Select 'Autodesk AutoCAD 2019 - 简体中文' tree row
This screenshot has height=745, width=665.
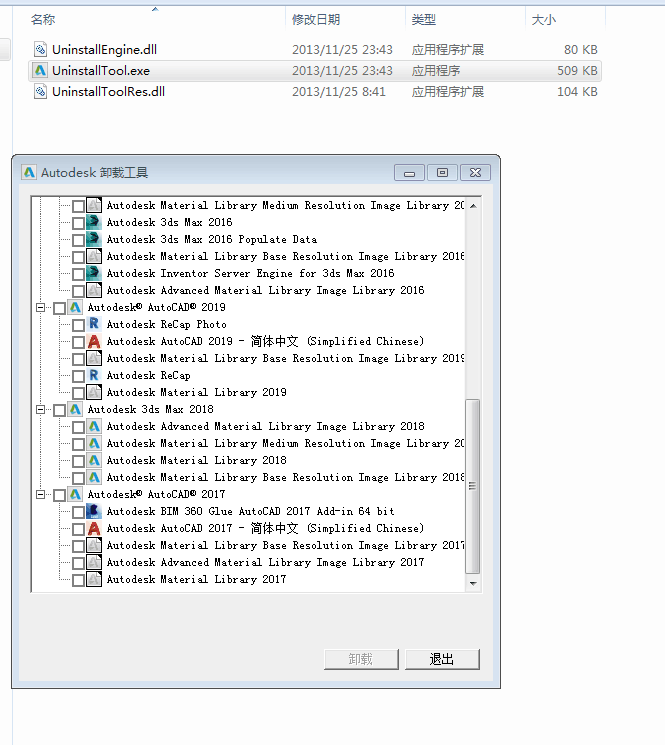pos(265,342)
